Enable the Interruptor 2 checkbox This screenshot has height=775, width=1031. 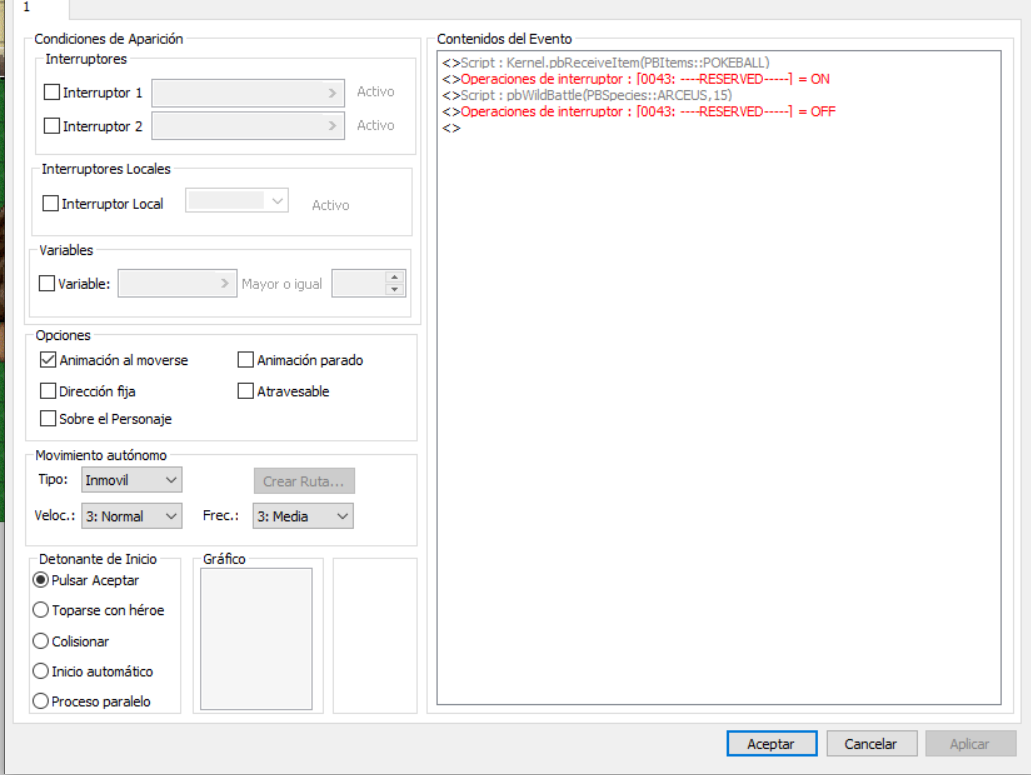[52, 127]
